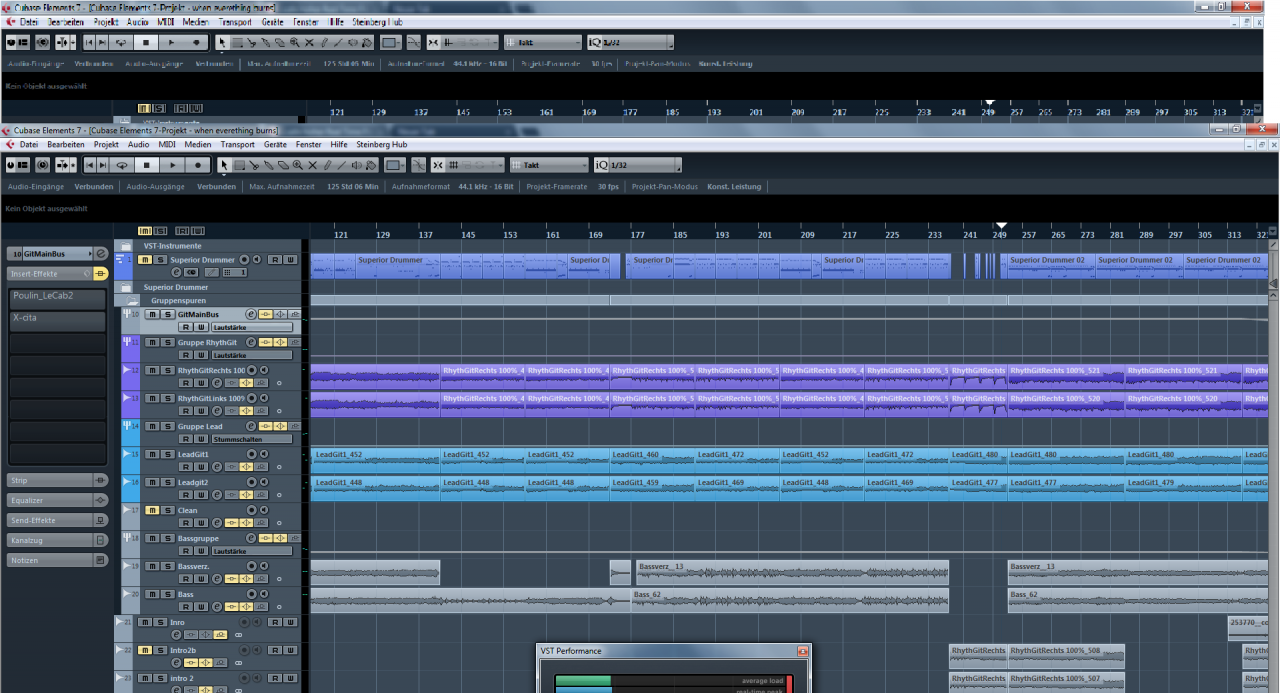The height and width of the screenshot is (693, 1280).
Task: Start playback with the Play button
Action: [x=172, y=165]
